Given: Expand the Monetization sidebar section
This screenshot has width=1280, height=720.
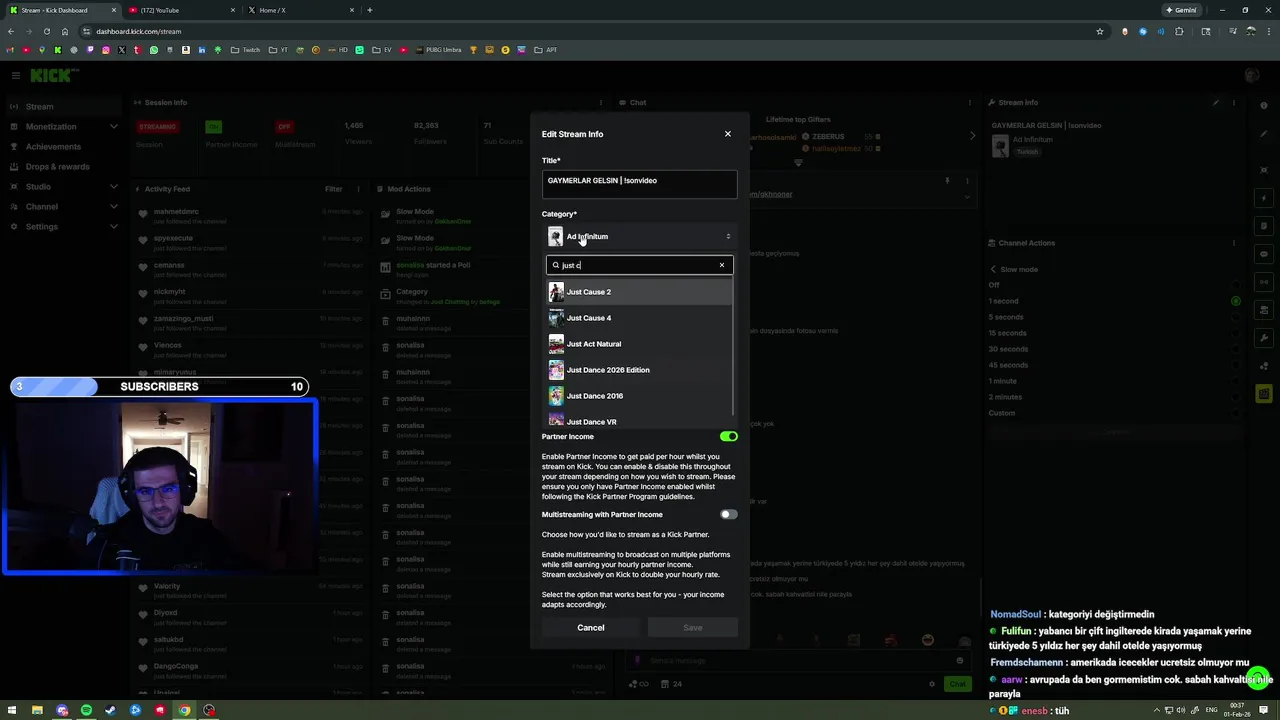Looking at the screenshot, I should point(64,127).
